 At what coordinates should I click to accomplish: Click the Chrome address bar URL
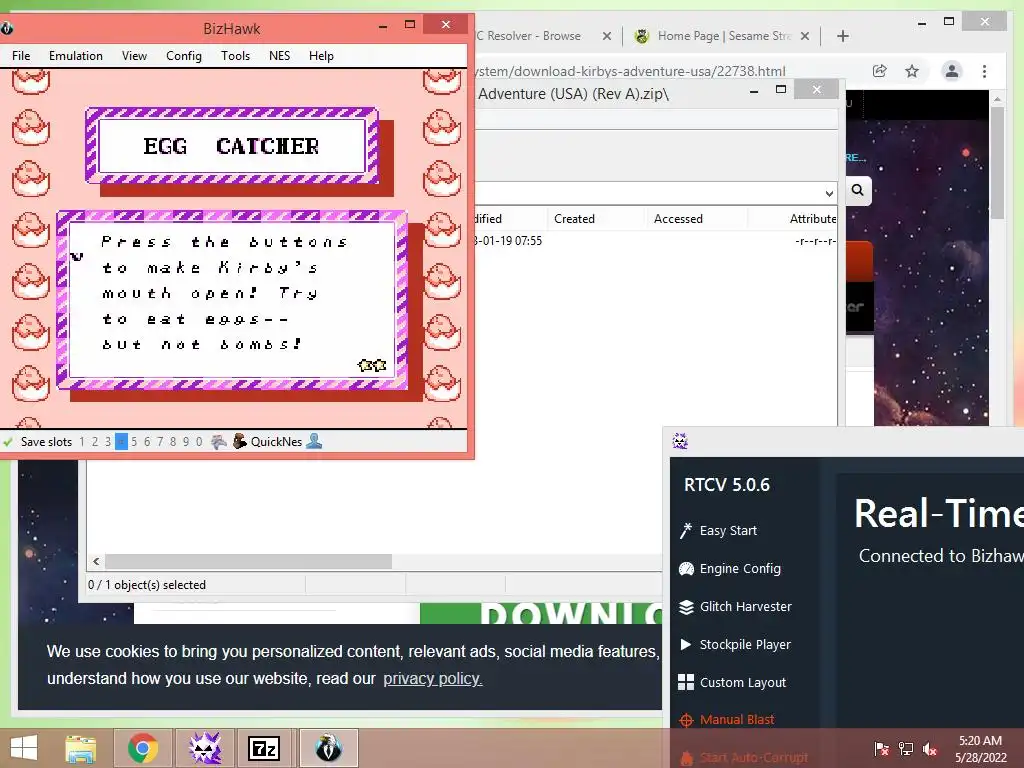coord(631,71)
